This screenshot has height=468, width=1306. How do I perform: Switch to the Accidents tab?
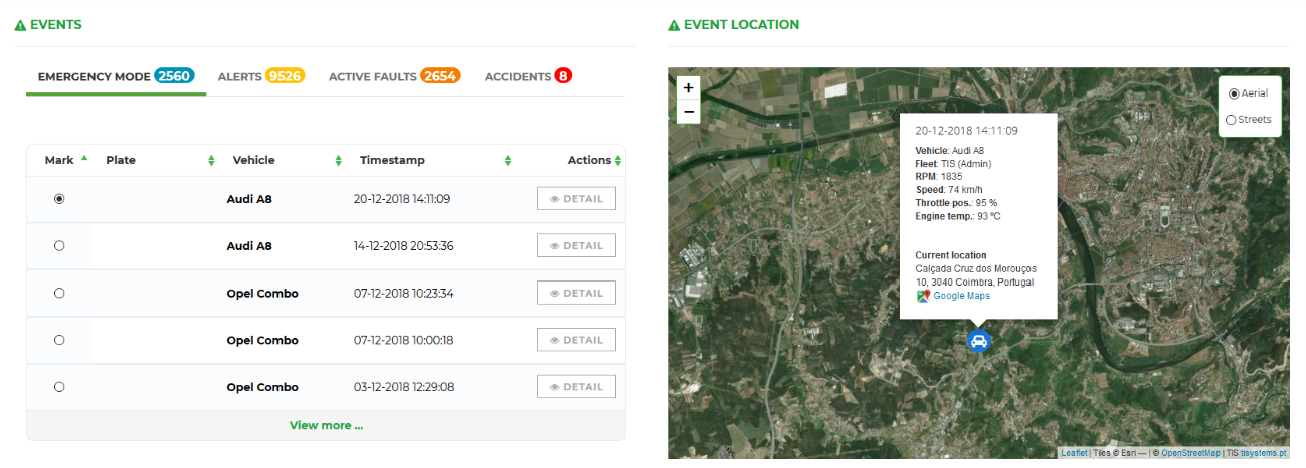tap(528, 76)
